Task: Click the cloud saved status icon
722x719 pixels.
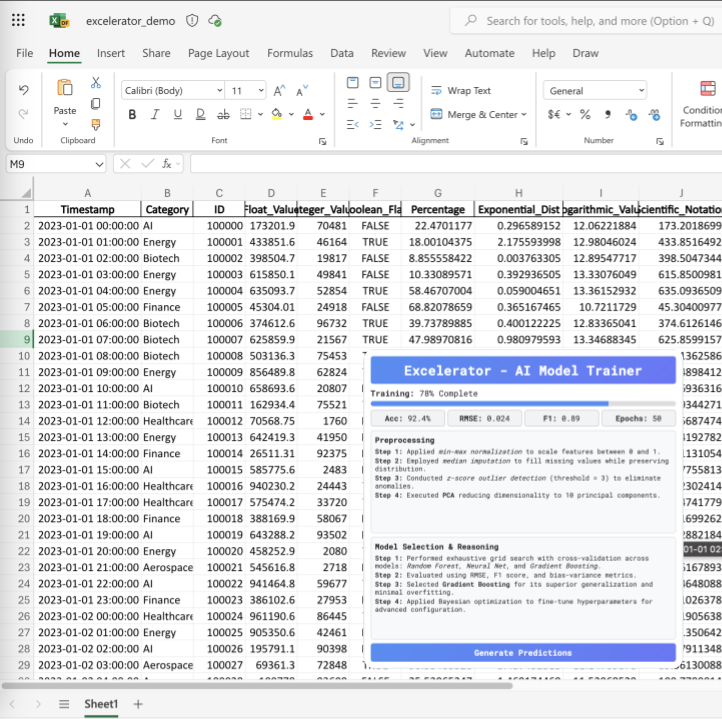Action: 215,21
